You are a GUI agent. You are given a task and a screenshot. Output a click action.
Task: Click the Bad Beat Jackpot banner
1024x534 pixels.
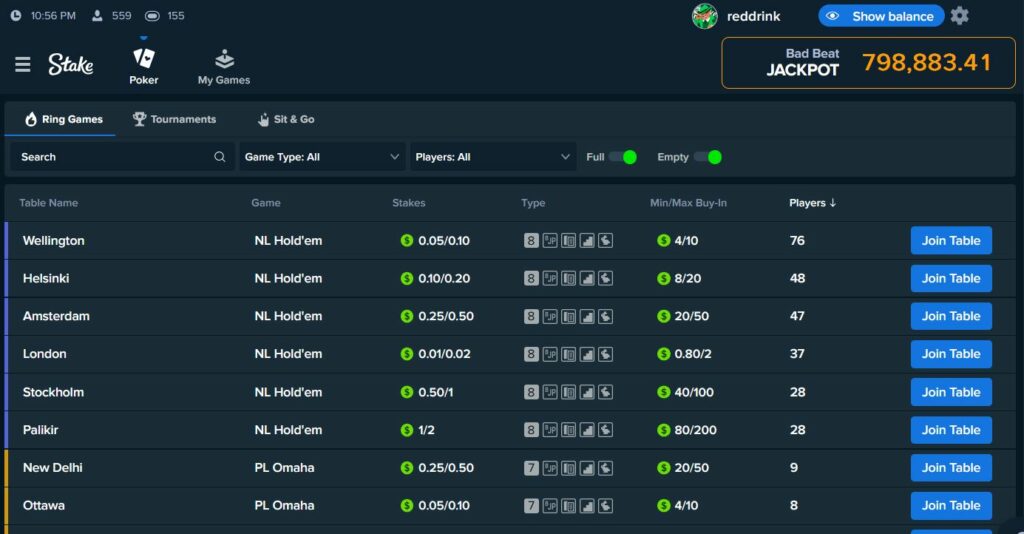point(868,63)
